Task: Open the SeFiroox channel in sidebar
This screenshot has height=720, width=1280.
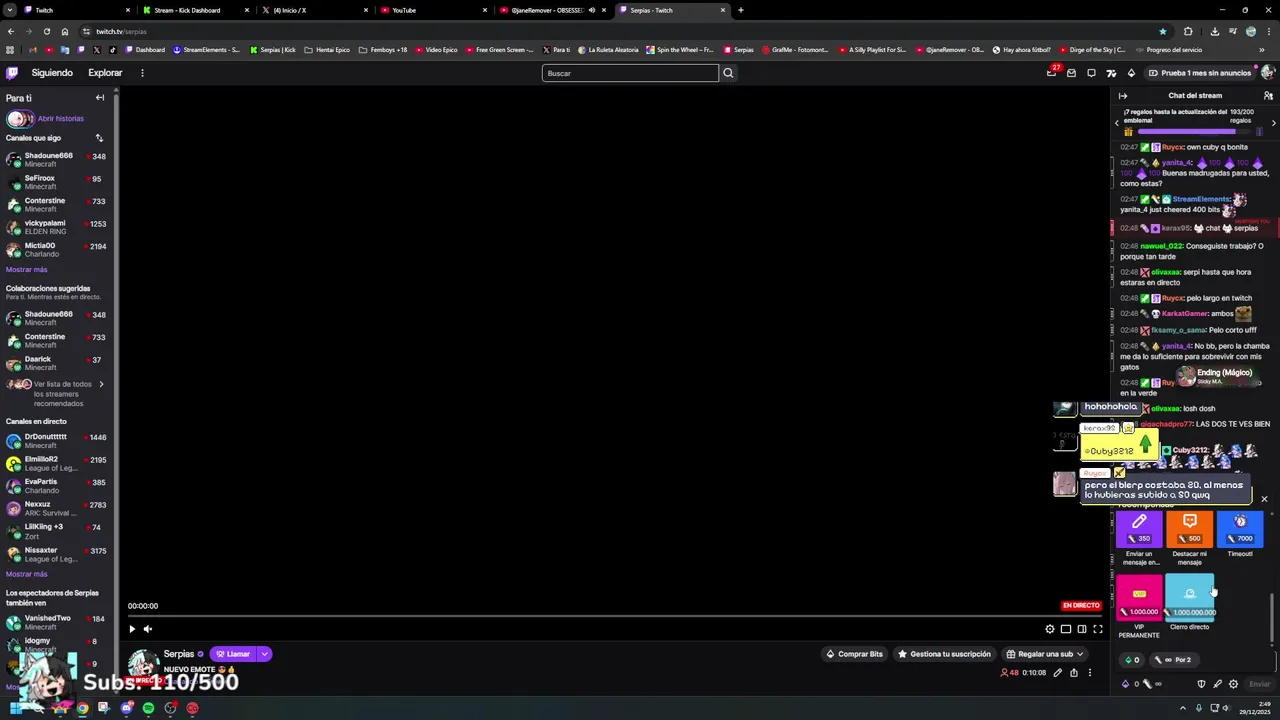Action: 57,182
